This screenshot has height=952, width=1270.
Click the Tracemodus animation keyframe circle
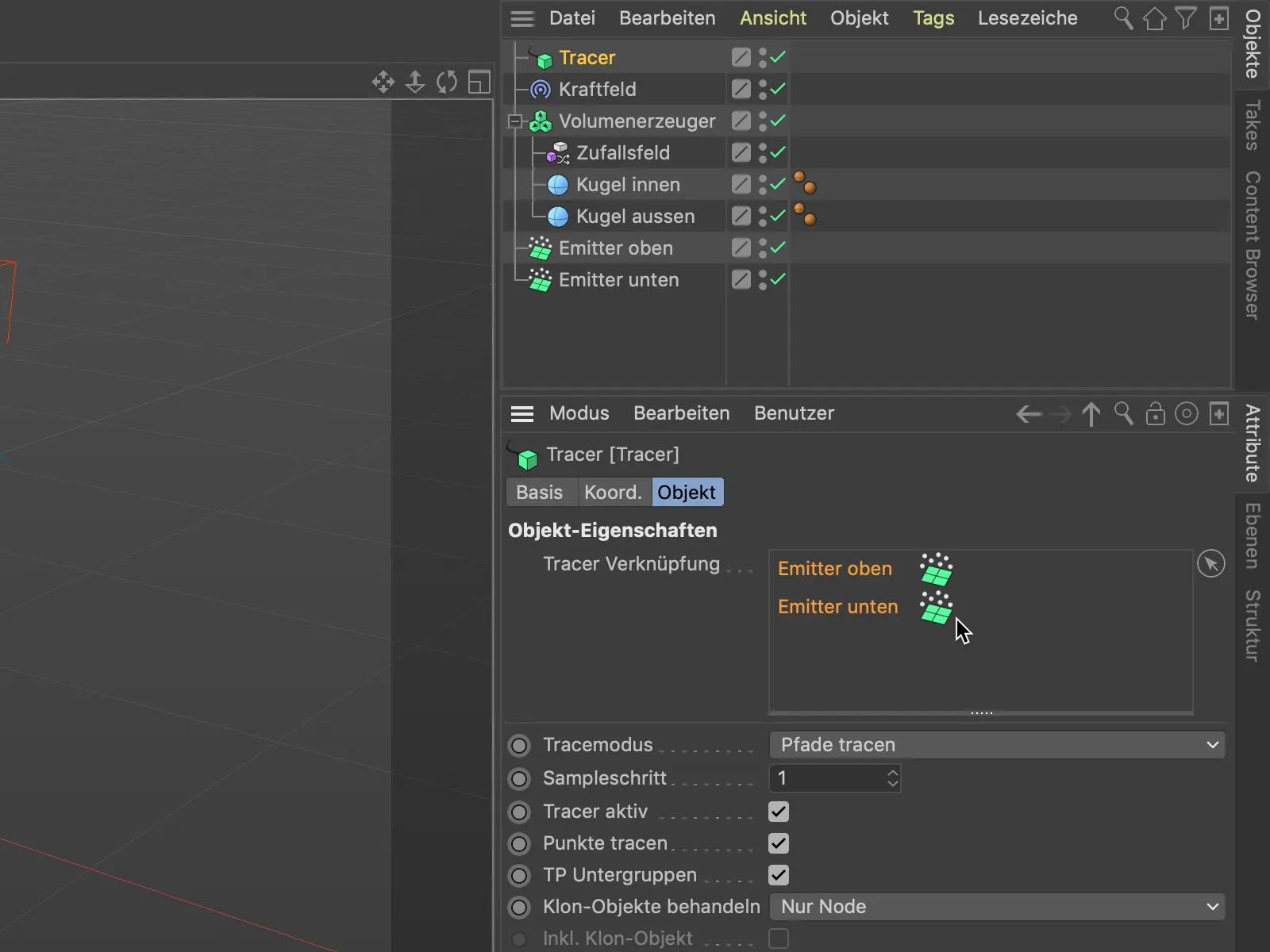pyautogui.click(x=519, y=746)
